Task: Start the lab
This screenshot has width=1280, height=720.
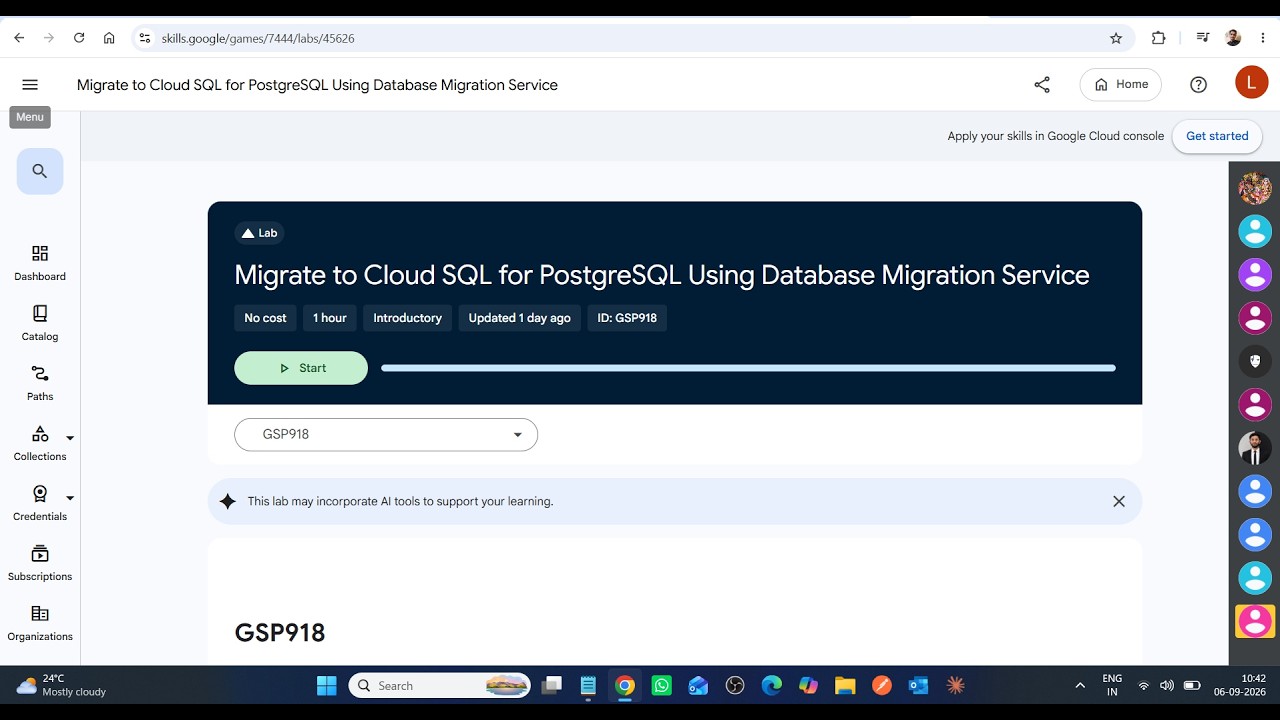Action: [x=301, y=368]
